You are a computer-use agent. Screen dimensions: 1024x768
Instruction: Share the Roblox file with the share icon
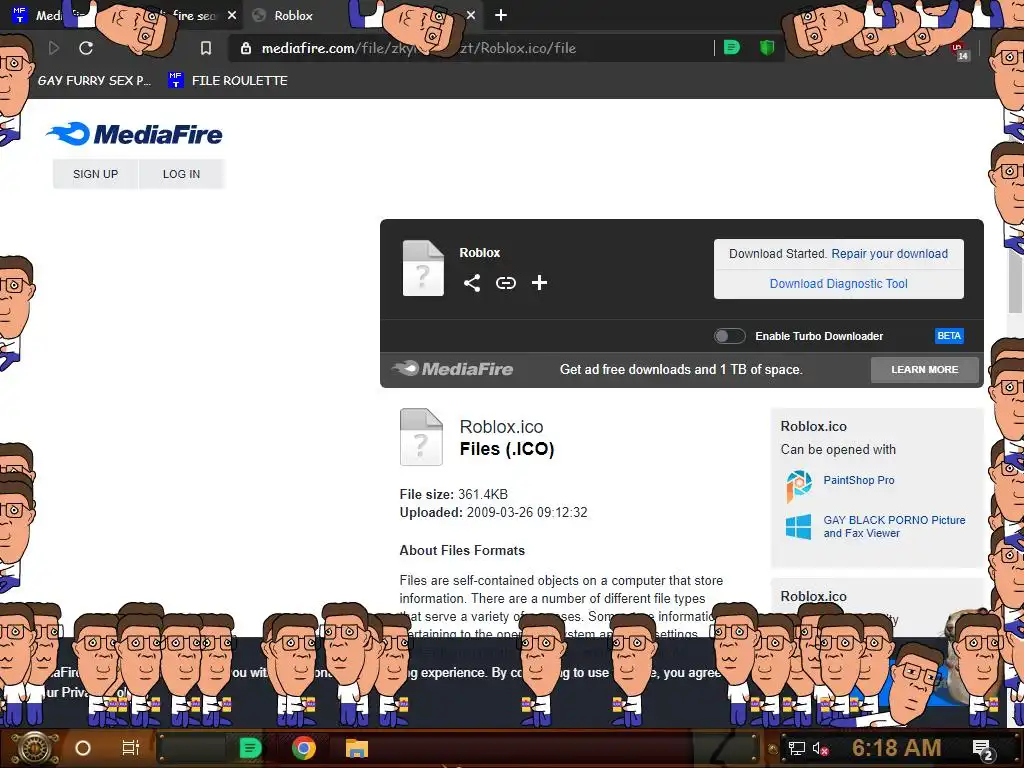pyautogui.click(x=472, y=283)
